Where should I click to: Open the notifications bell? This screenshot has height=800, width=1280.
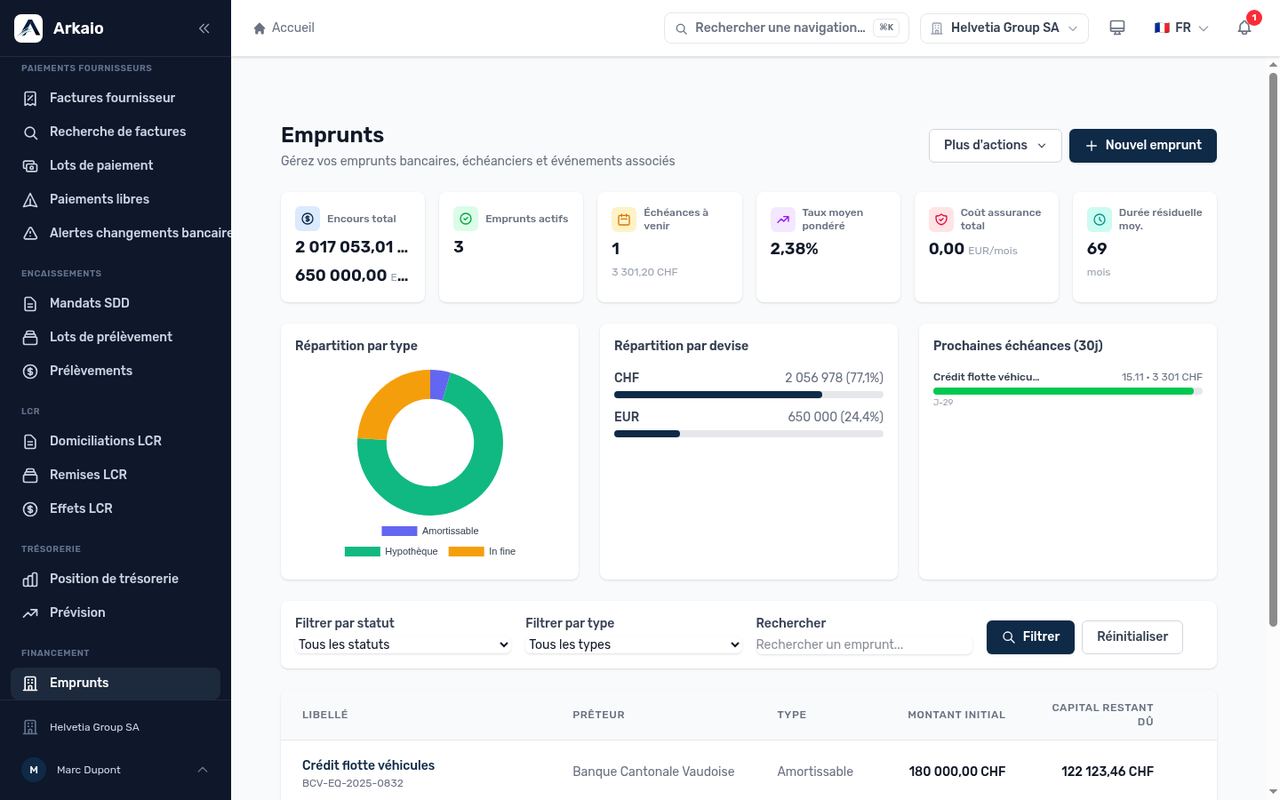pyautogui.click(x=1244, y=28)
